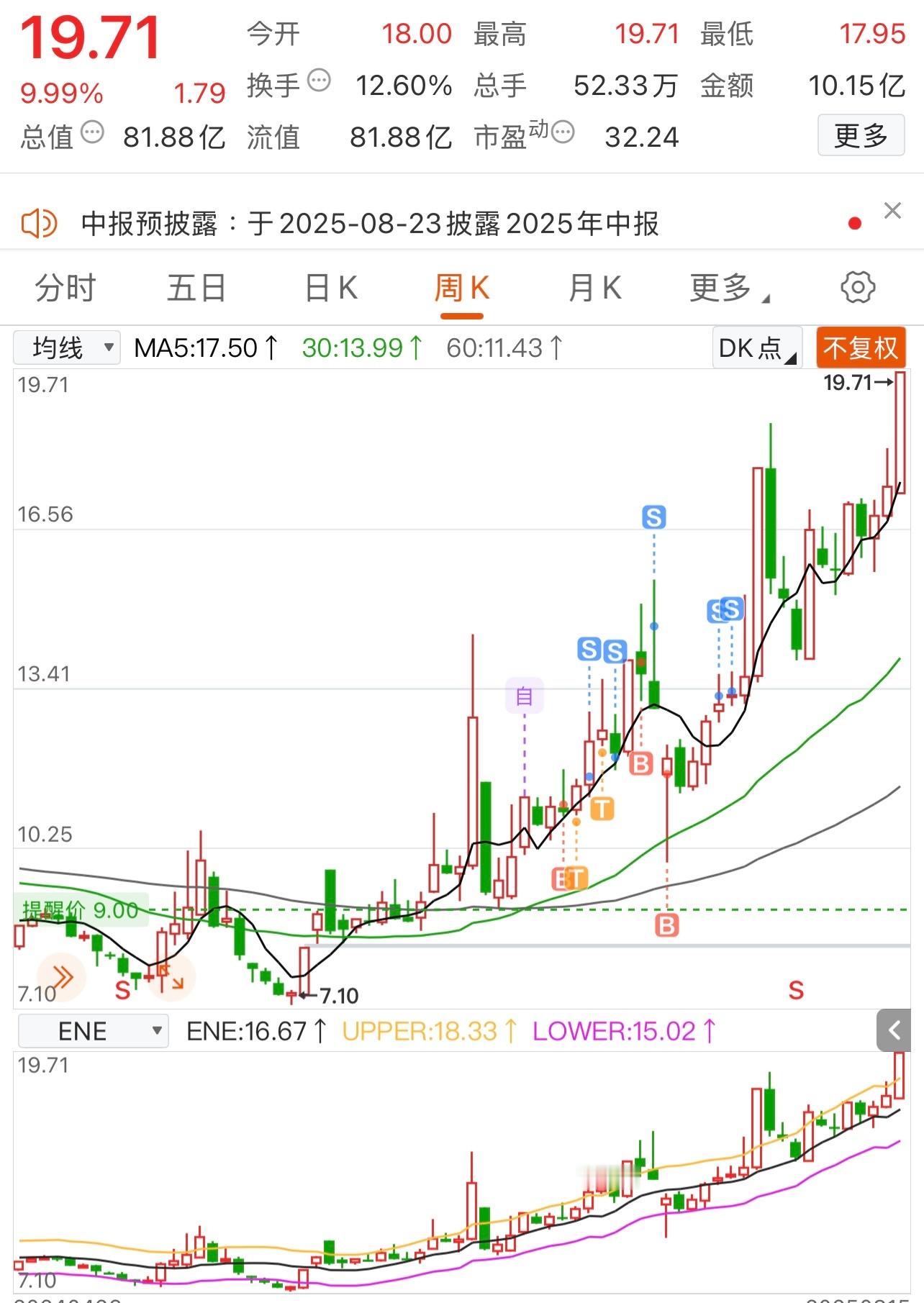Switch to the 月K tab

coord(594,288)
